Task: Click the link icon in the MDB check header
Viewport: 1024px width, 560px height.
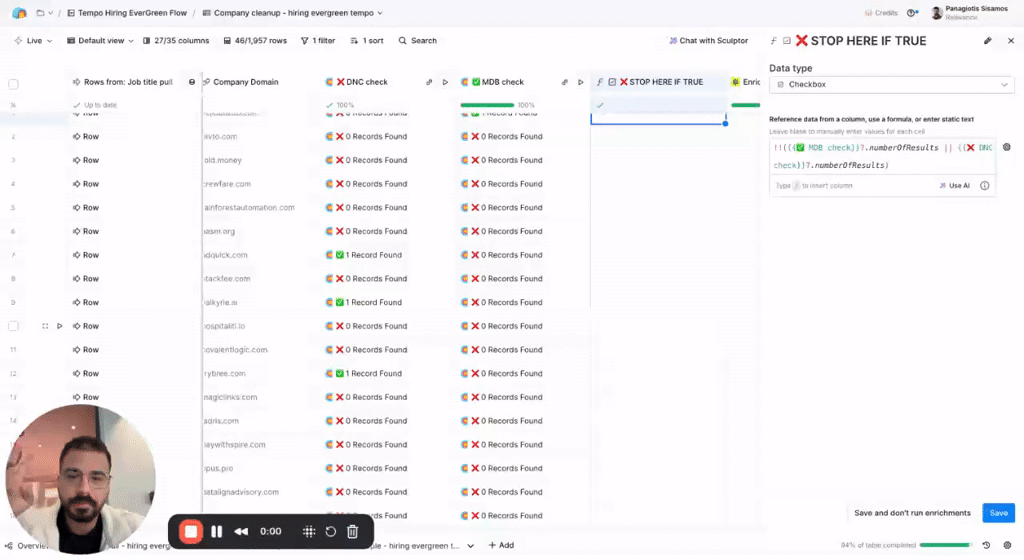Action: [564, 82]
